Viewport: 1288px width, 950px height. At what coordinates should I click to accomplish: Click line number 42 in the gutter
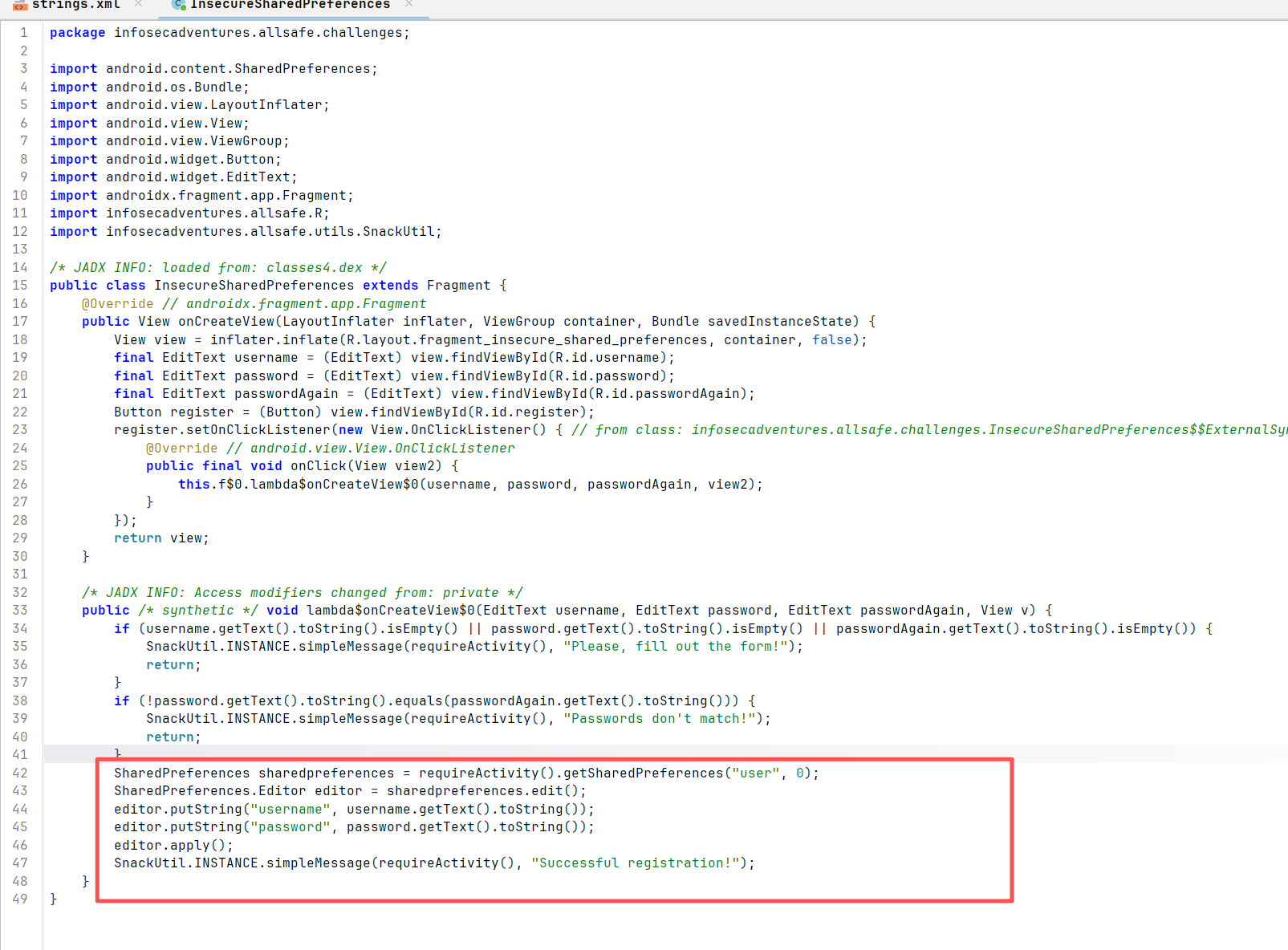[20, 773]
